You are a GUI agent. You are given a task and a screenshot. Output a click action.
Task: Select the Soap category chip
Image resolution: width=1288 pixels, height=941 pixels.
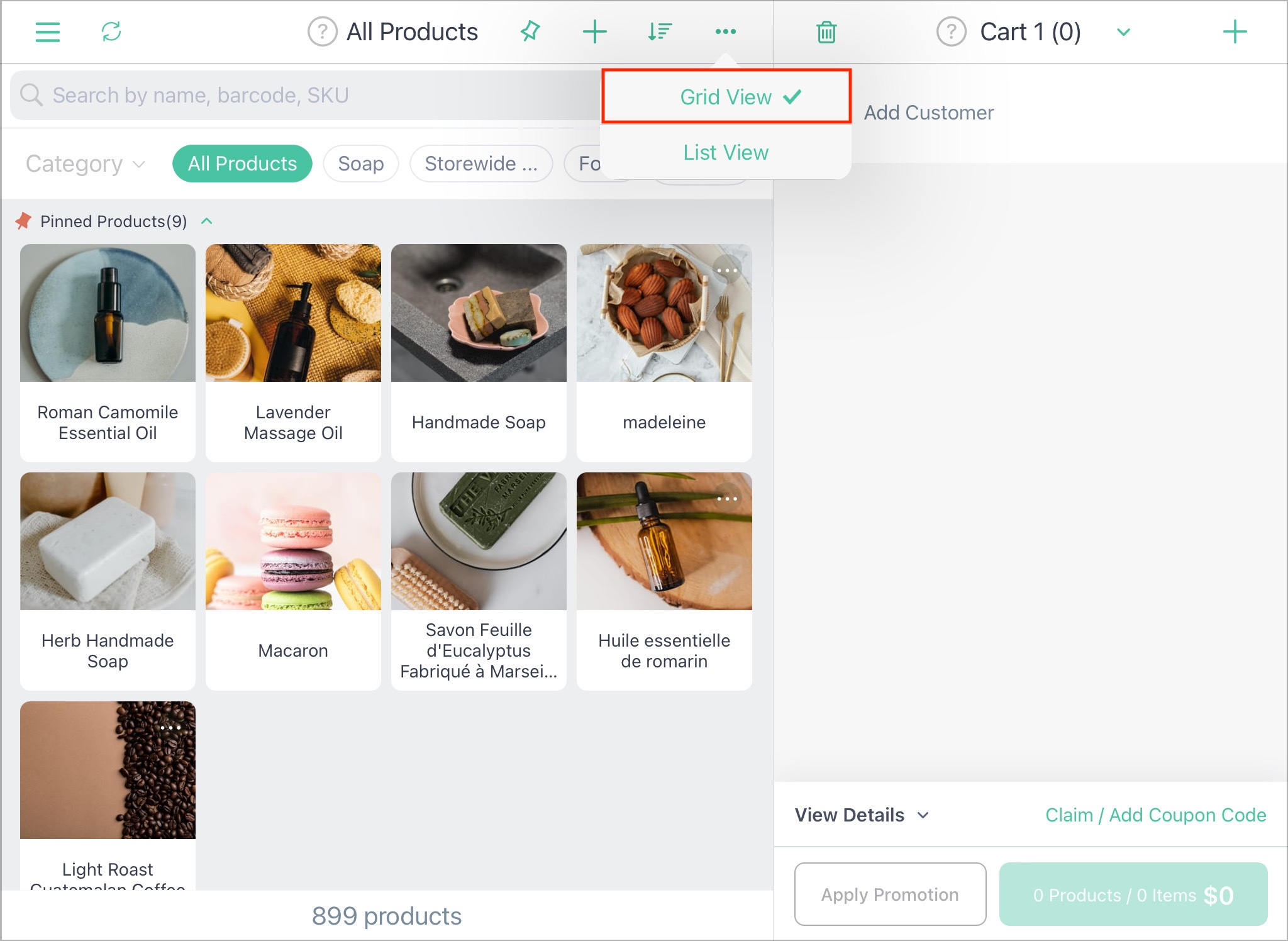[x=361, y=164]
